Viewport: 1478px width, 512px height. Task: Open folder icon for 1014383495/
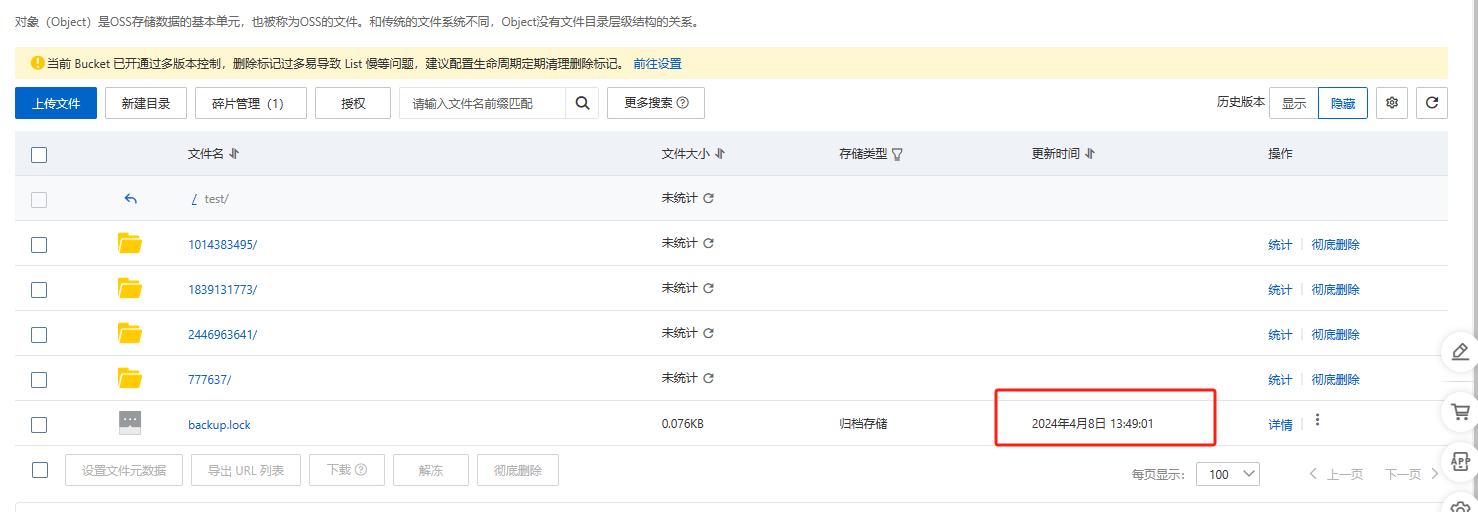click(130, 243)
